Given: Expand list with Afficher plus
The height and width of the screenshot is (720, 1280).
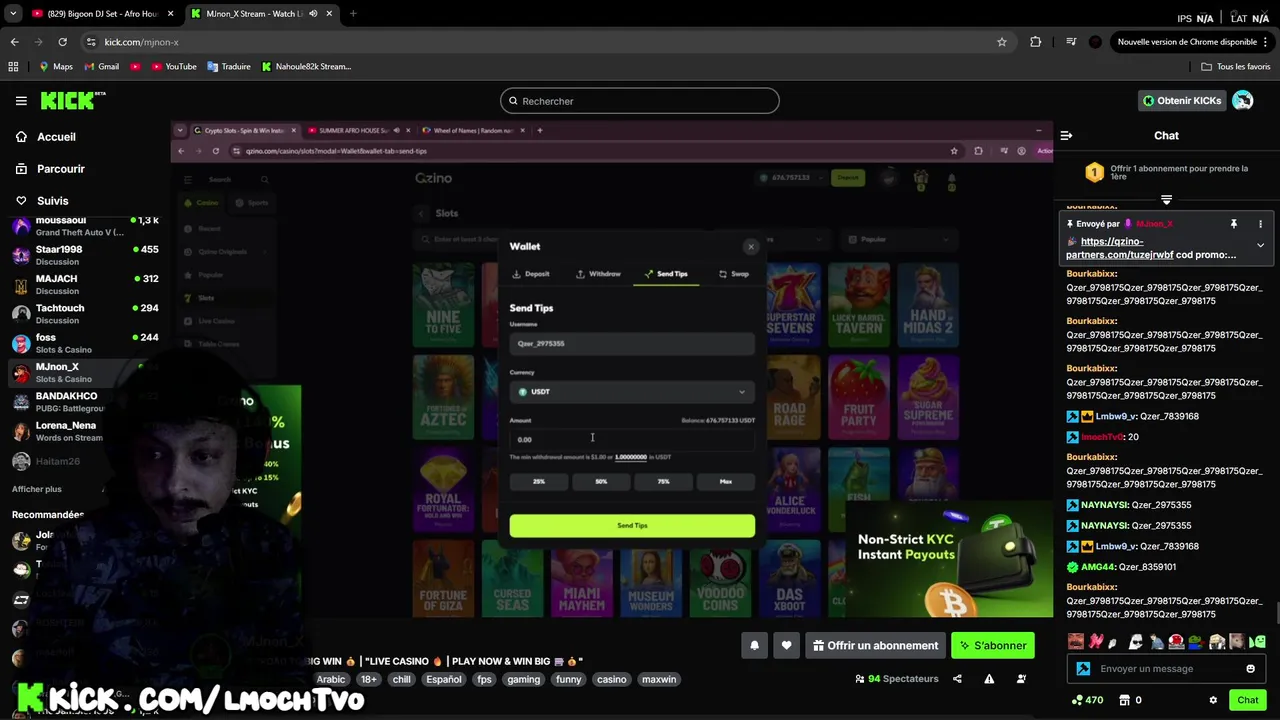Looking at the screenshot, I should (x=37, y=489).
